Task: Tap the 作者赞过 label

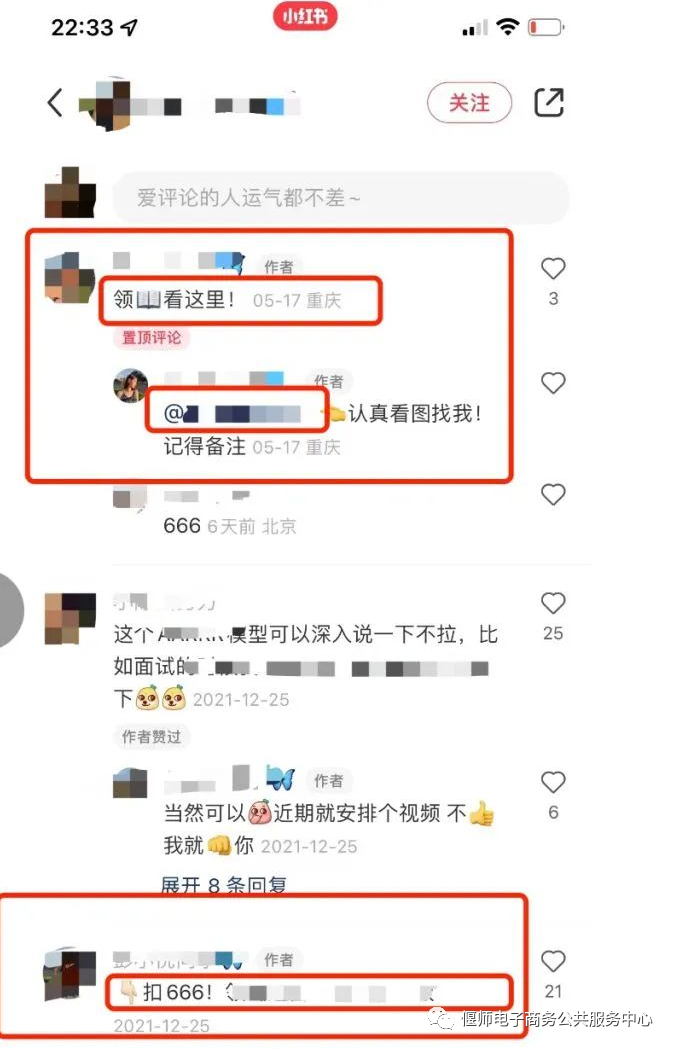Action: (x=151, y=737)
